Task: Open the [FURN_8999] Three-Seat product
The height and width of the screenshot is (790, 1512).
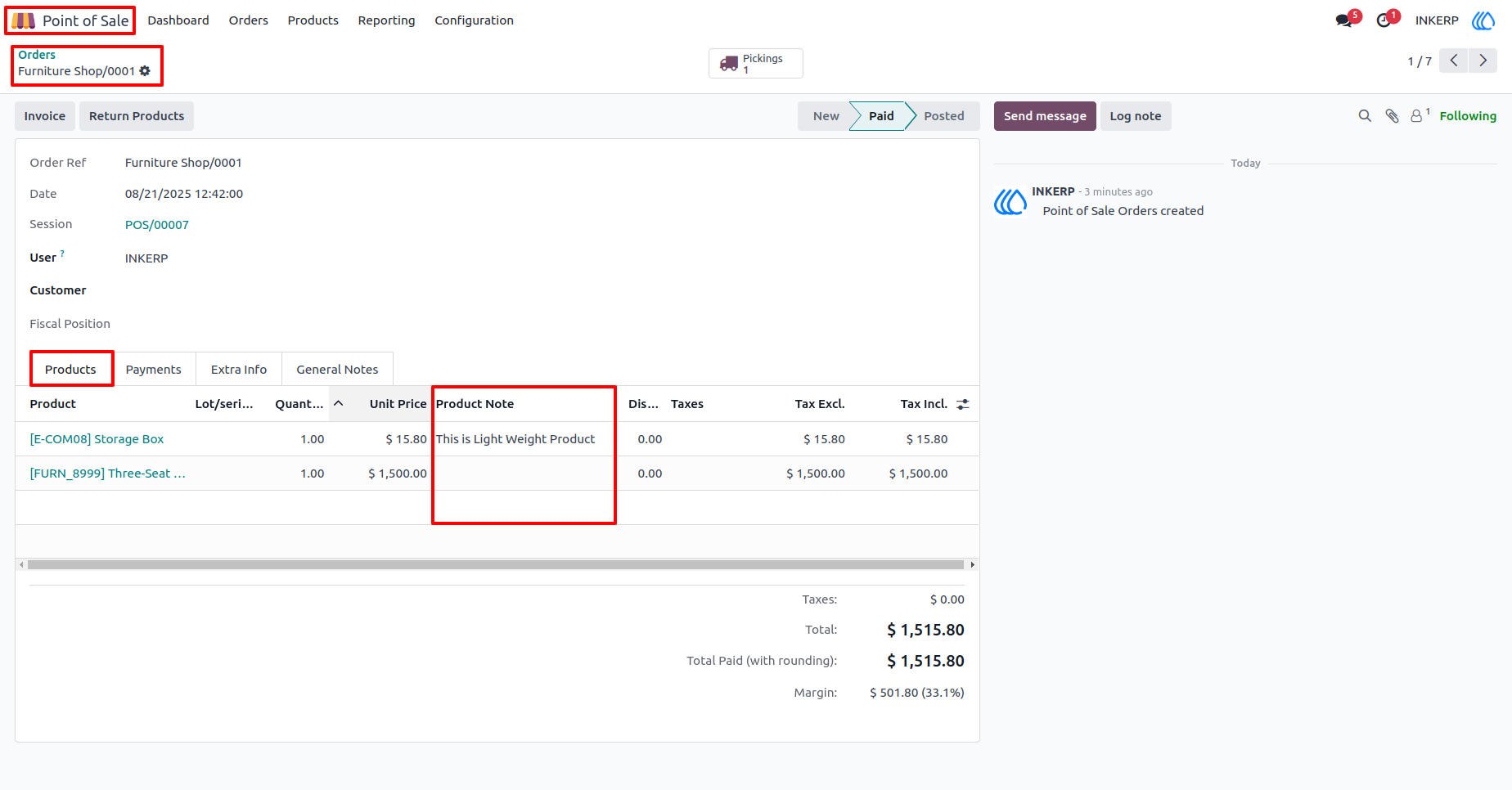Action: (x=107, y=474)
